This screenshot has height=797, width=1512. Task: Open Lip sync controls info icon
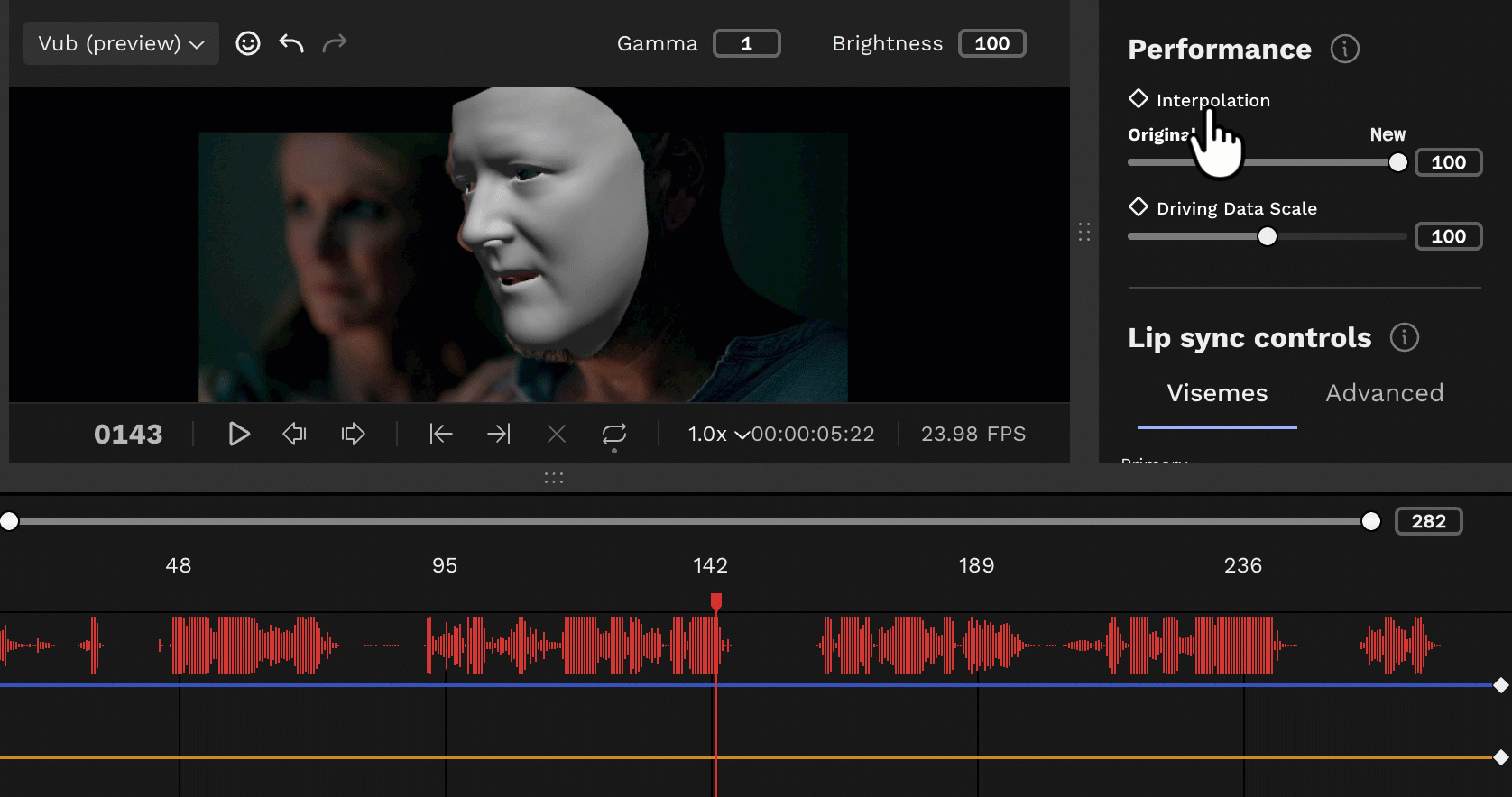coord(1405,337)
